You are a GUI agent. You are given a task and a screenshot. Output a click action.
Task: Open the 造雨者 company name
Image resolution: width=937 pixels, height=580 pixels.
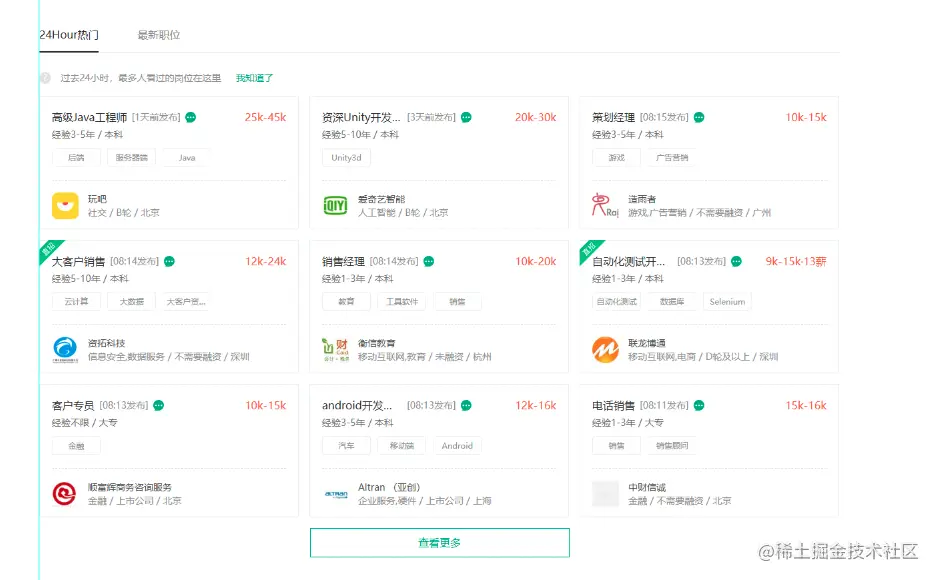tap(642, 199)
